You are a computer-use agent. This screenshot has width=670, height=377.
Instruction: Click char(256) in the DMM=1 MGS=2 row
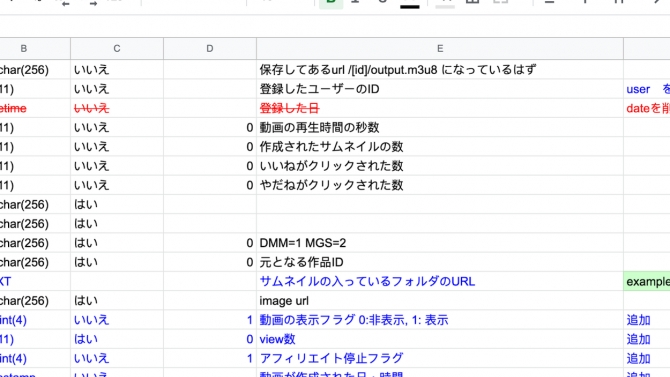[35, 243]
